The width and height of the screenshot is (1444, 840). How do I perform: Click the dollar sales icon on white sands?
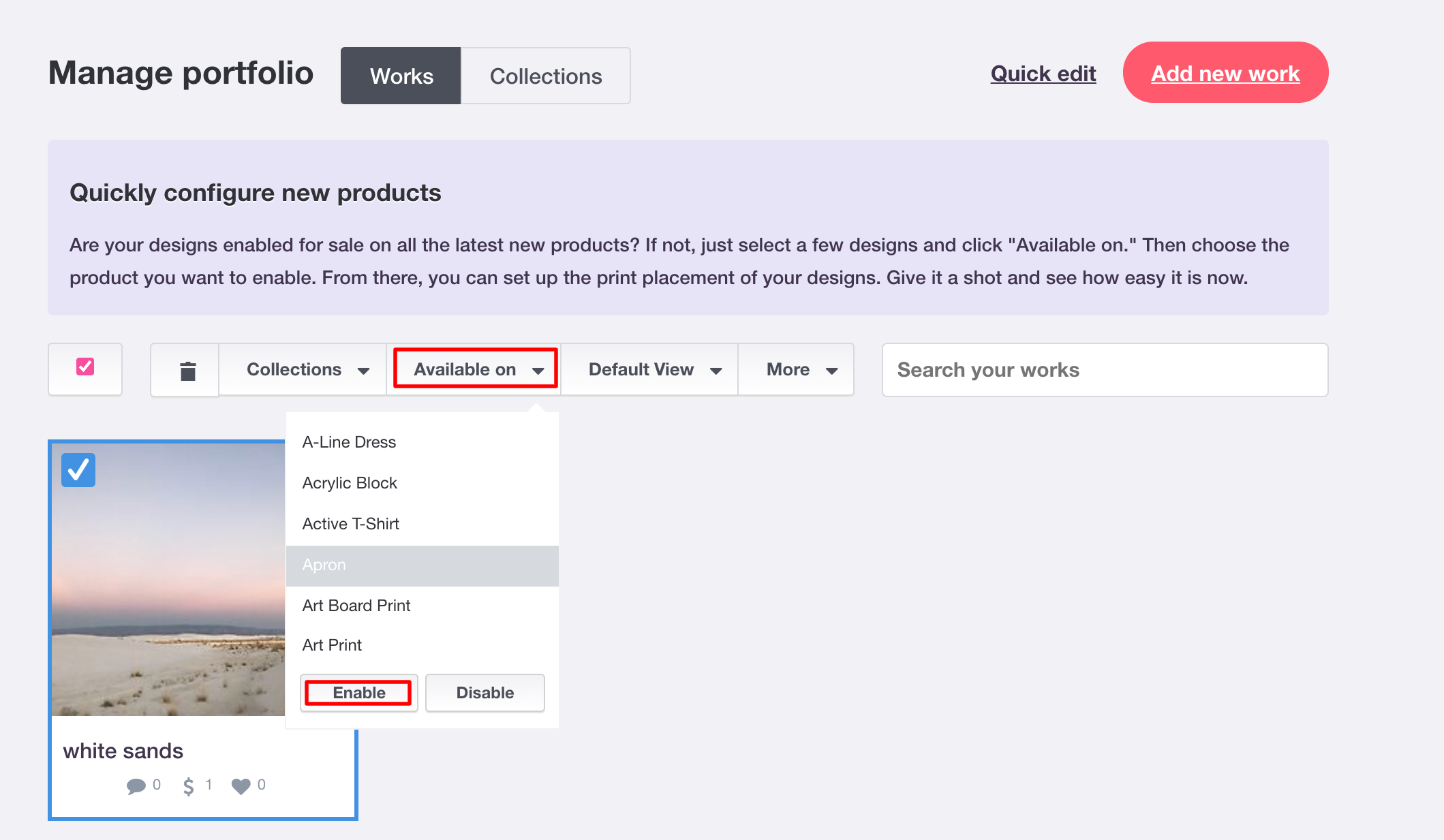click(189, 786)
